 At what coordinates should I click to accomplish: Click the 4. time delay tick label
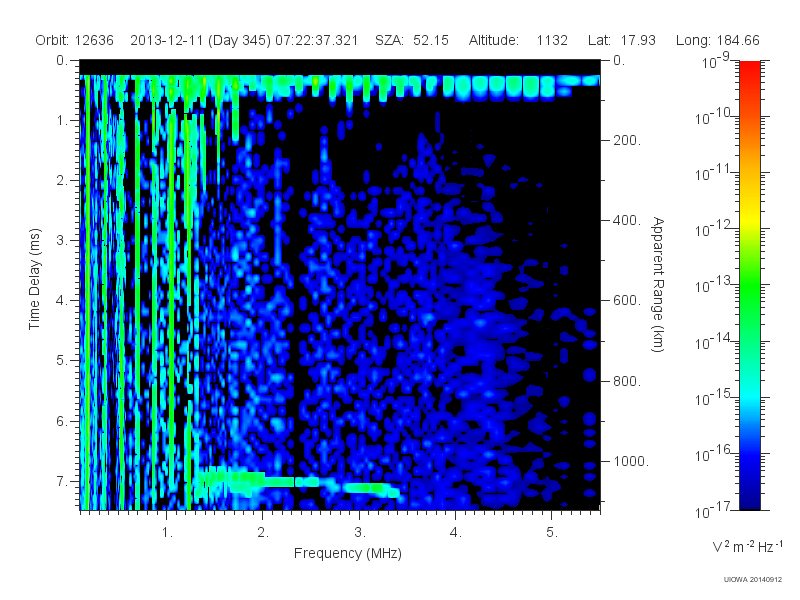coord(62,301)
